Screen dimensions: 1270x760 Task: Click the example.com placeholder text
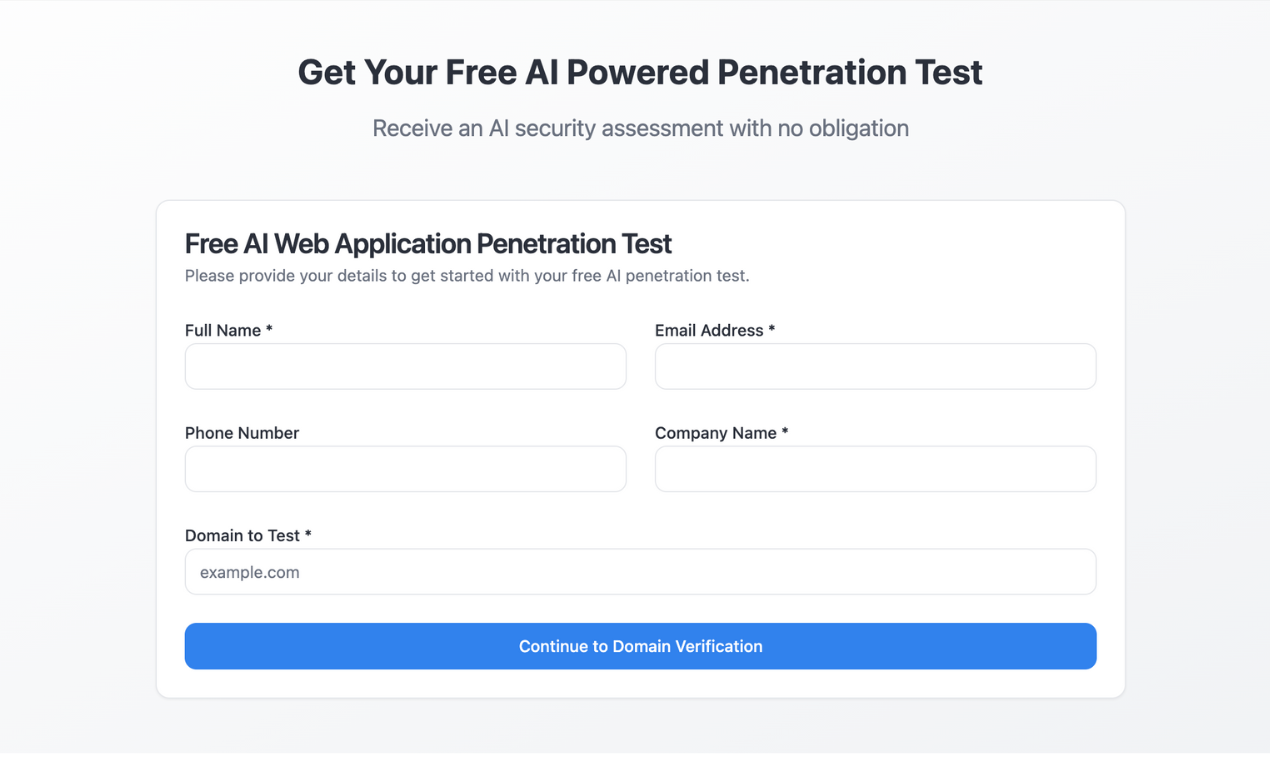click(250, 573)
